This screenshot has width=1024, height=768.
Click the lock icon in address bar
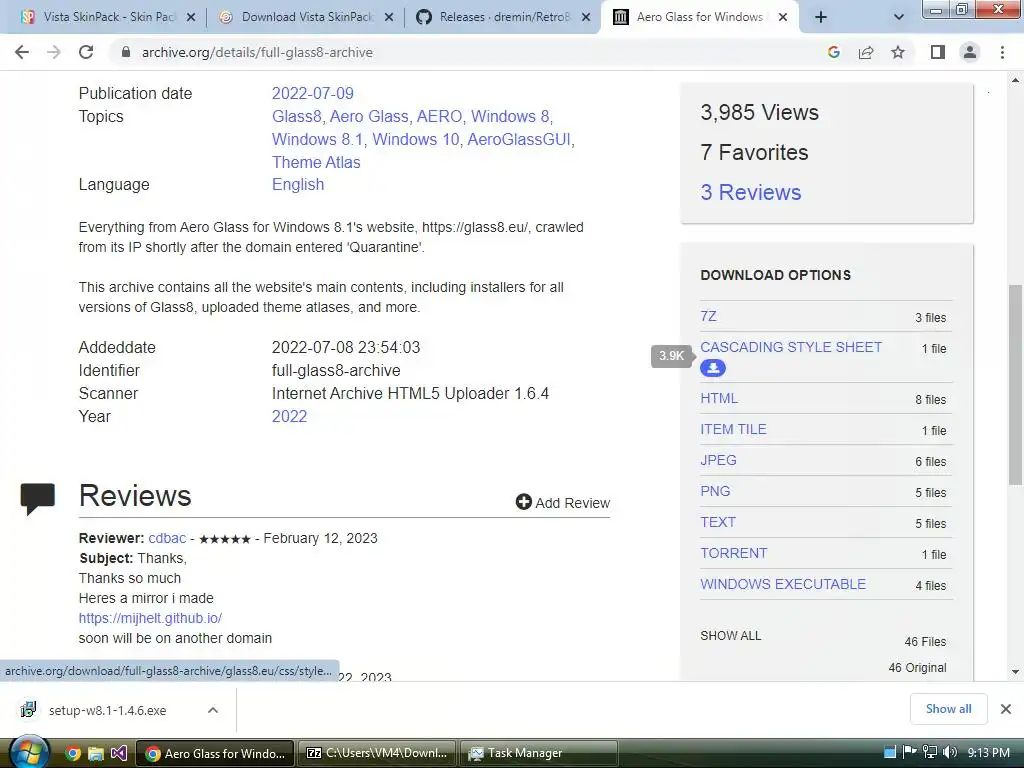click(x=126, y=52)
